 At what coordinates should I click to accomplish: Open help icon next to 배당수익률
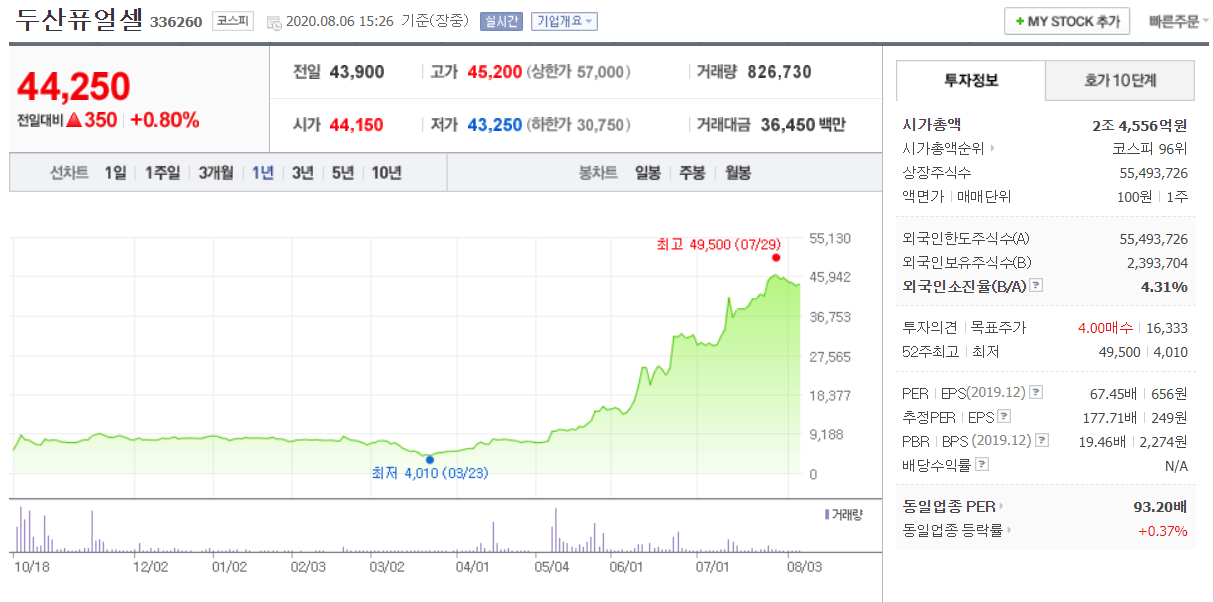click(x=982, y=464)
